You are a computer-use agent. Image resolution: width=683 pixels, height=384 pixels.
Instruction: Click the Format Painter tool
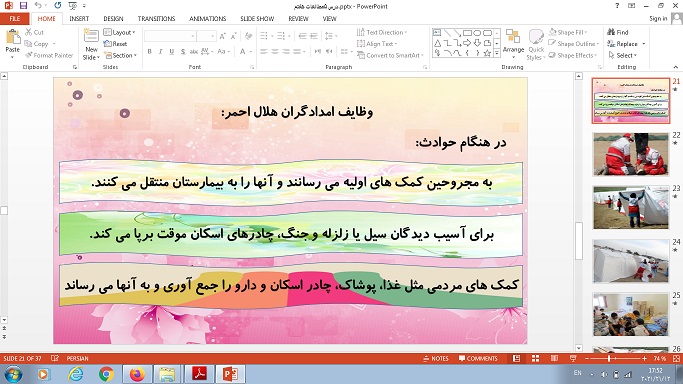[x=49, y=55]
